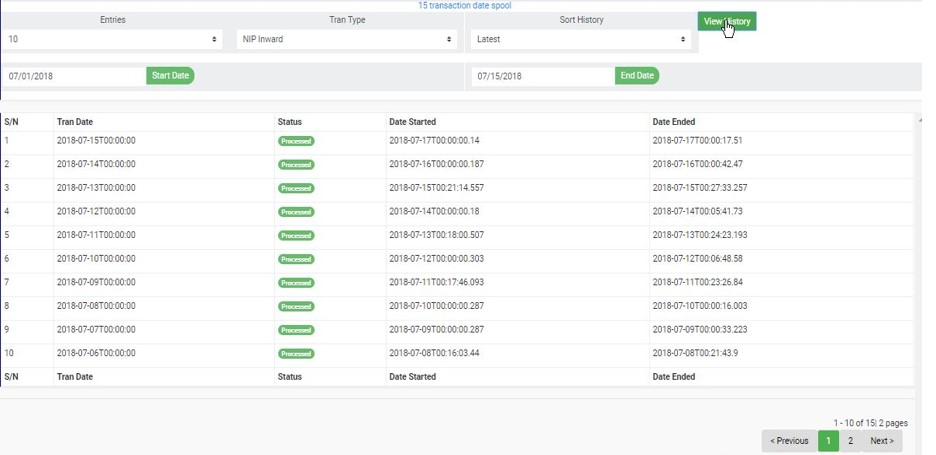
Task: Click the View History button
Action: (726, 22)
